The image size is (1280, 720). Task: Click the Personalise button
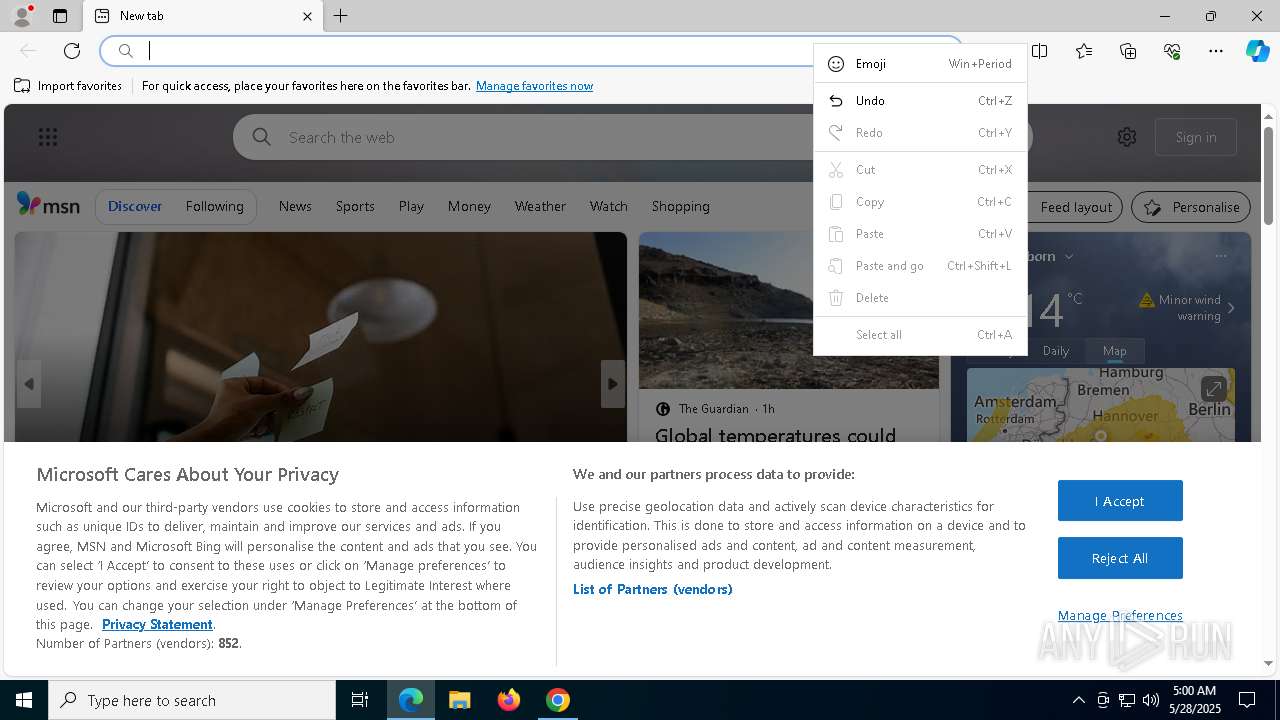pyautogui.click(x=1191, y=207)
